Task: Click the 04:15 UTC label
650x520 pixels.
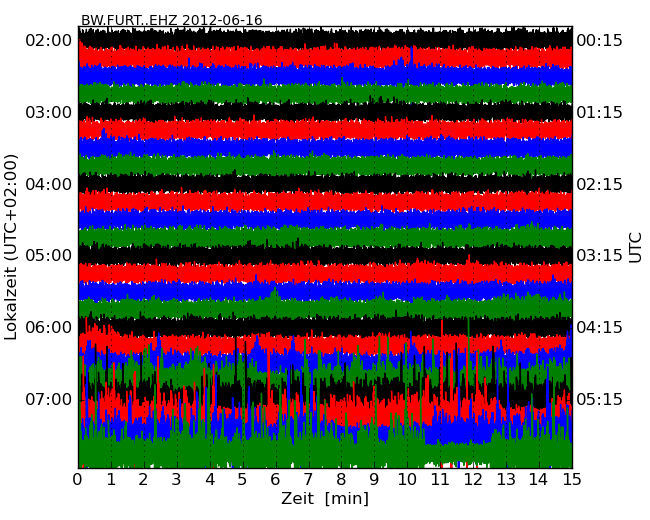Action: (599, 328)
